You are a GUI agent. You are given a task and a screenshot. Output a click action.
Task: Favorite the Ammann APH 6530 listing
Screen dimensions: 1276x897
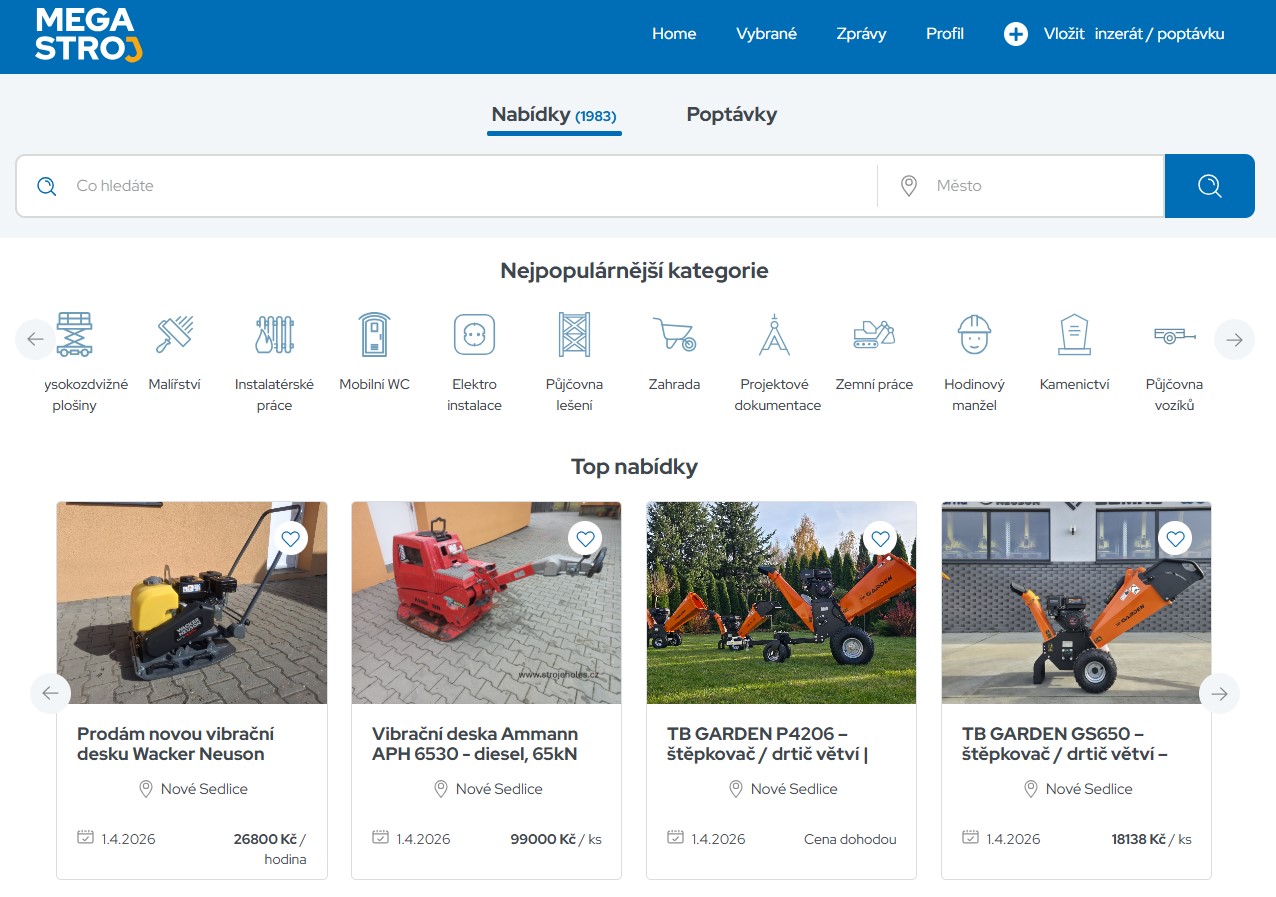pyautogui.click(x=586, y=539)
